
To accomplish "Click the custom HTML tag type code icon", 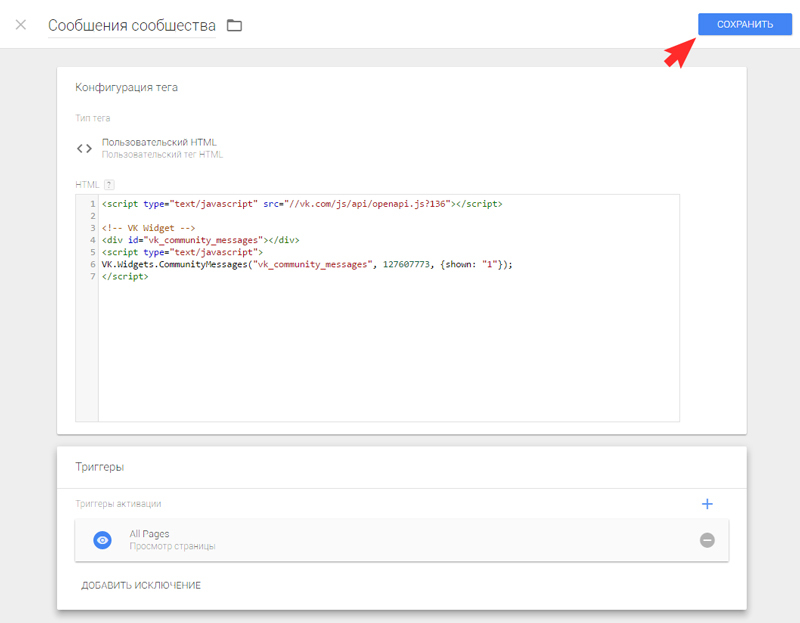I will click(x=84, y=148).
